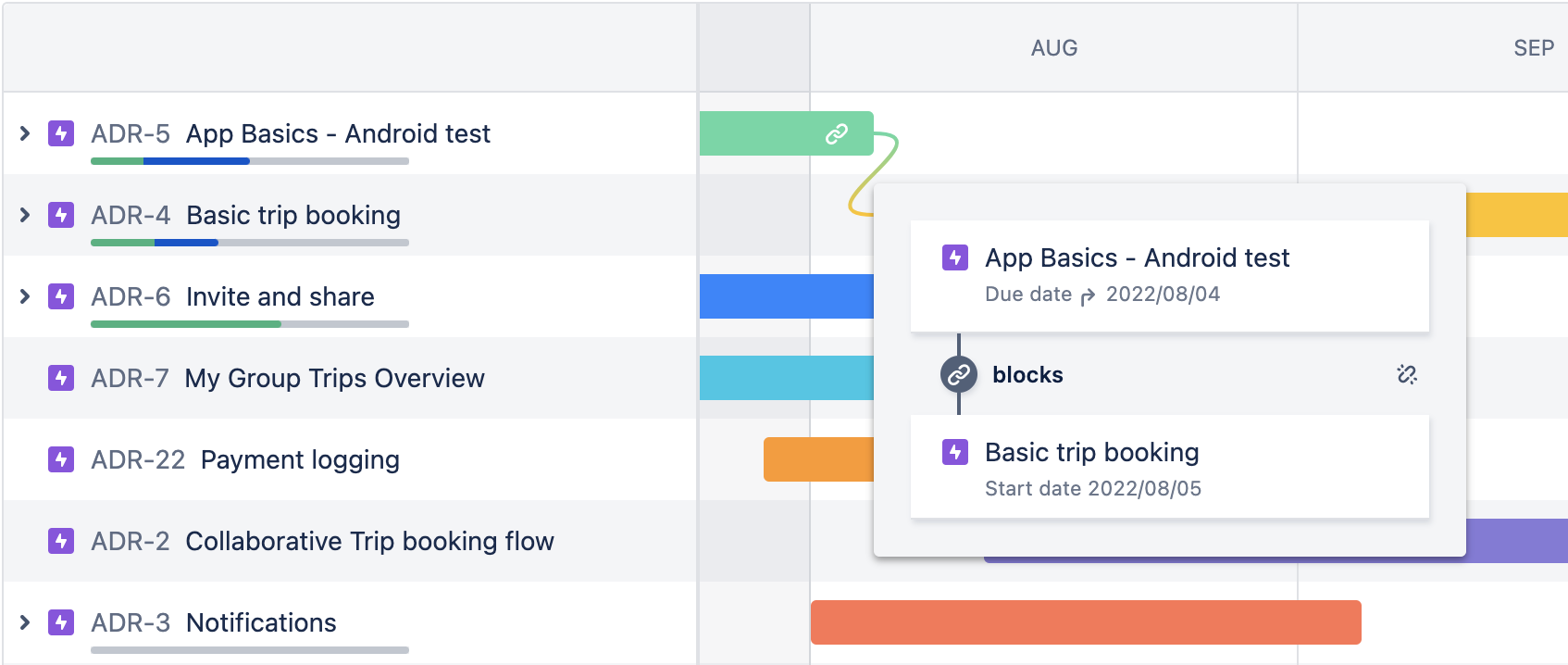This screenshot has height=665, width=1568.
Task: Click the progress bar under ADR-5
Action: coord(248,160)
